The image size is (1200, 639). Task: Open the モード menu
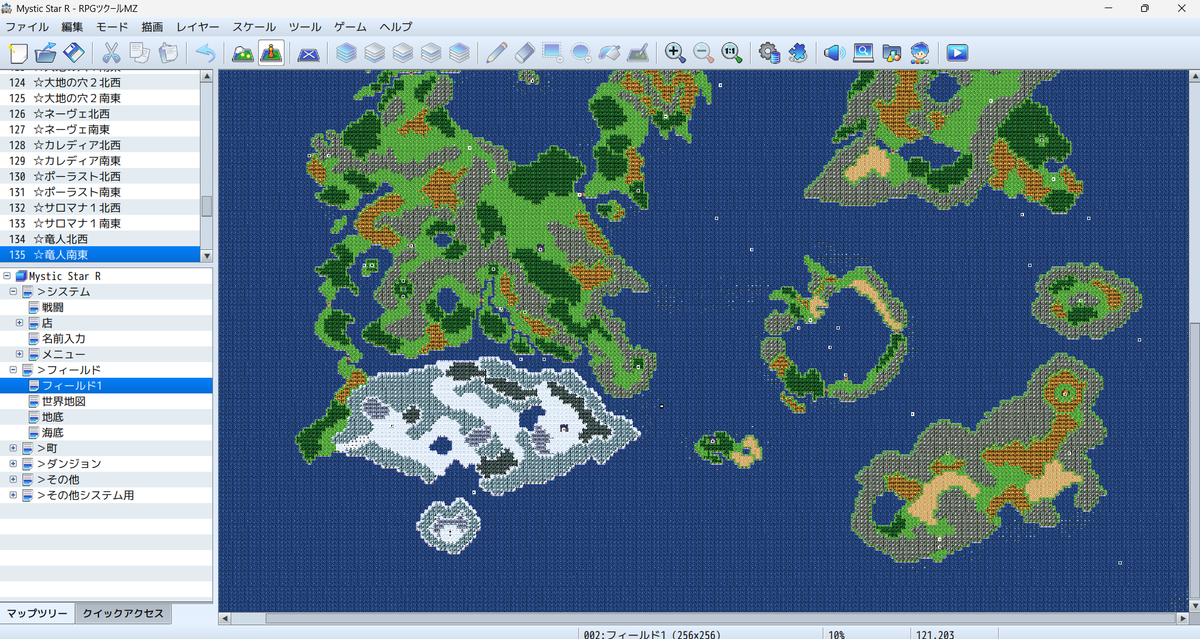(111, 27)
